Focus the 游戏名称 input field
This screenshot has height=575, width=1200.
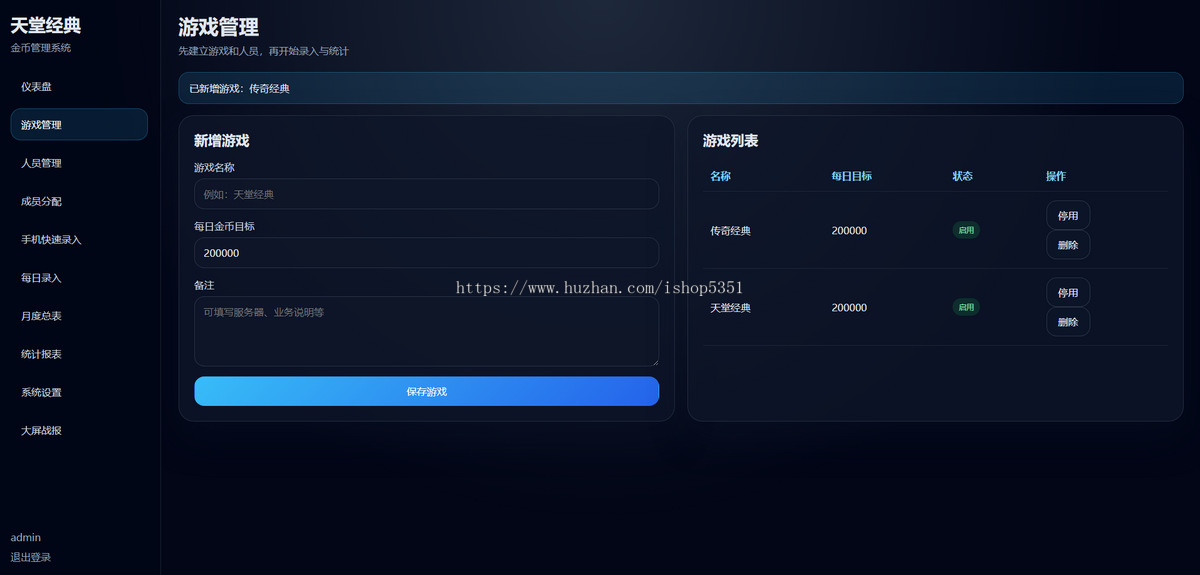tap(426, 194)
